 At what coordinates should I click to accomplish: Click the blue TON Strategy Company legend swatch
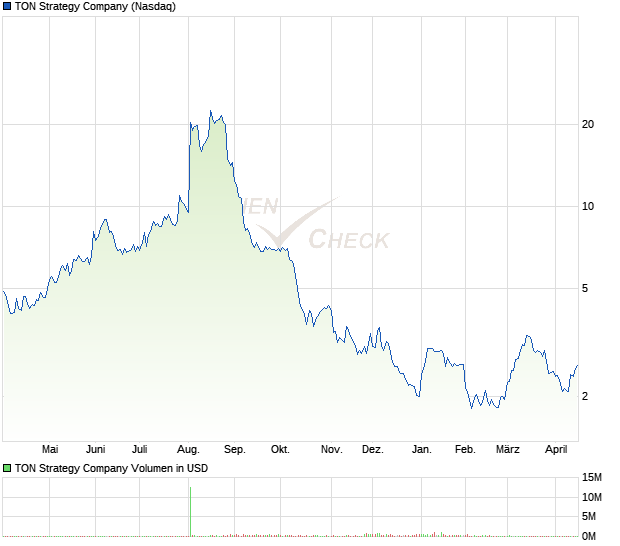pyautogui.click(x=7, y=6)
